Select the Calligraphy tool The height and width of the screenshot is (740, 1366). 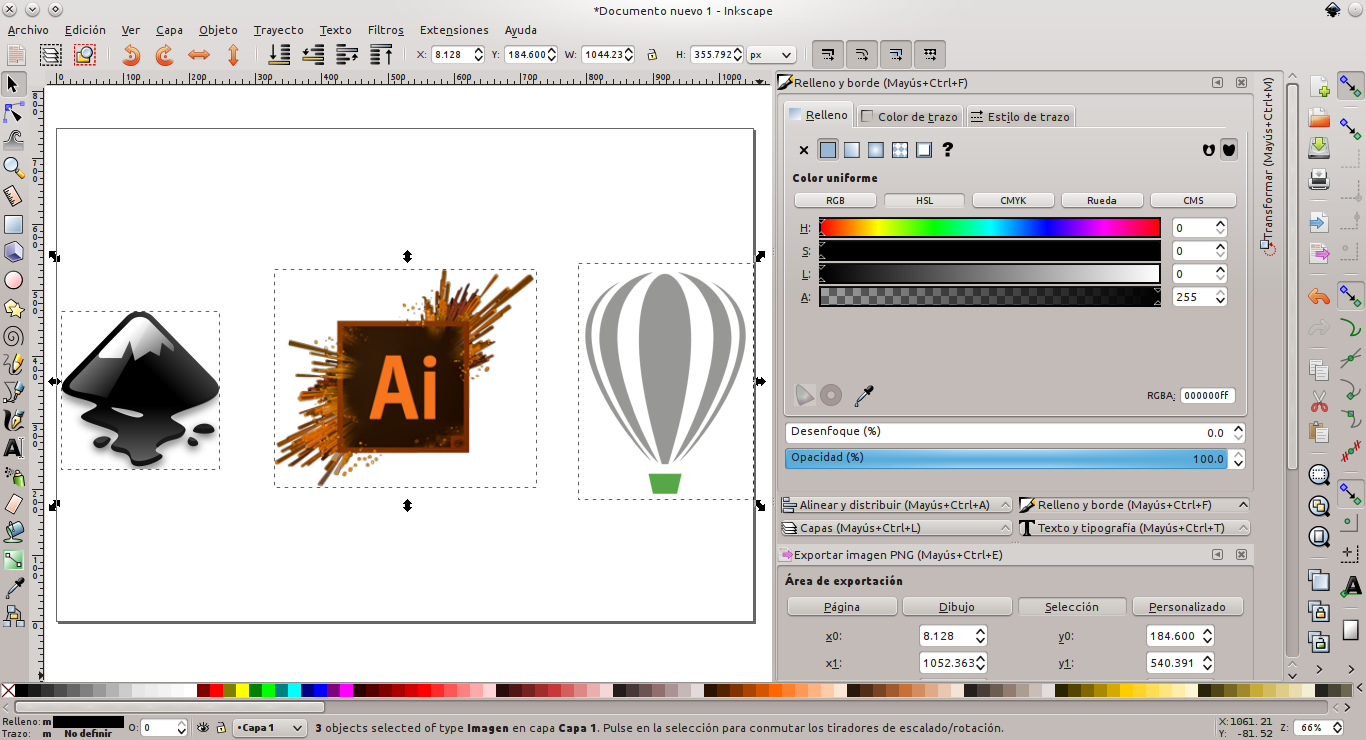(x=14, y=421)
